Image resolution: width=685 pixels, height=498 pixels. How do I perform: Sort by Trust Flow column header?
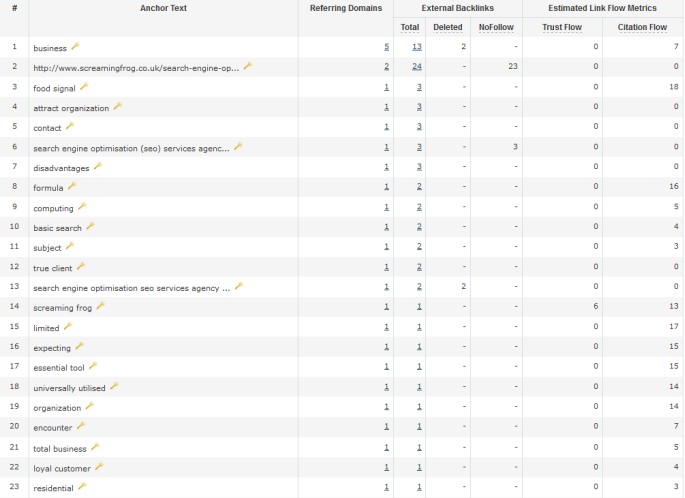561,27
